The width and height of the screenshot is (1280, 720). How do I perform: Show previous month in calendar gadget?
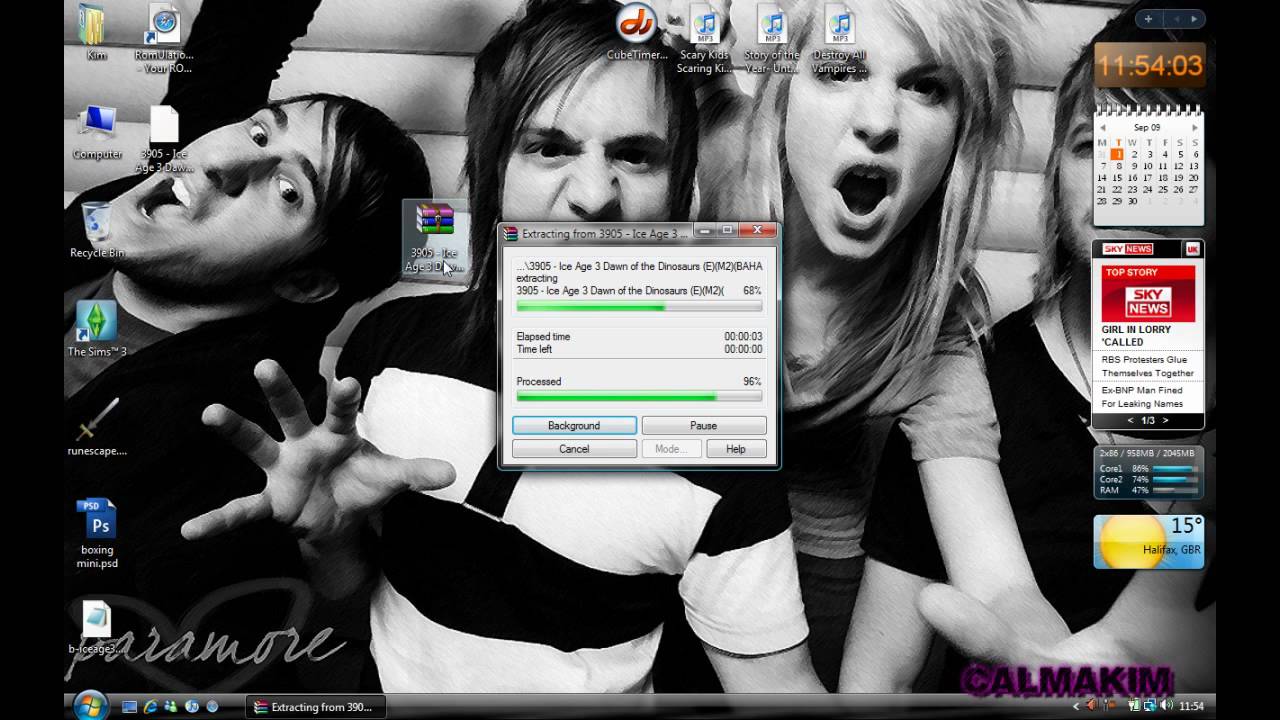pyautogui.click(x=1102, y=128)
